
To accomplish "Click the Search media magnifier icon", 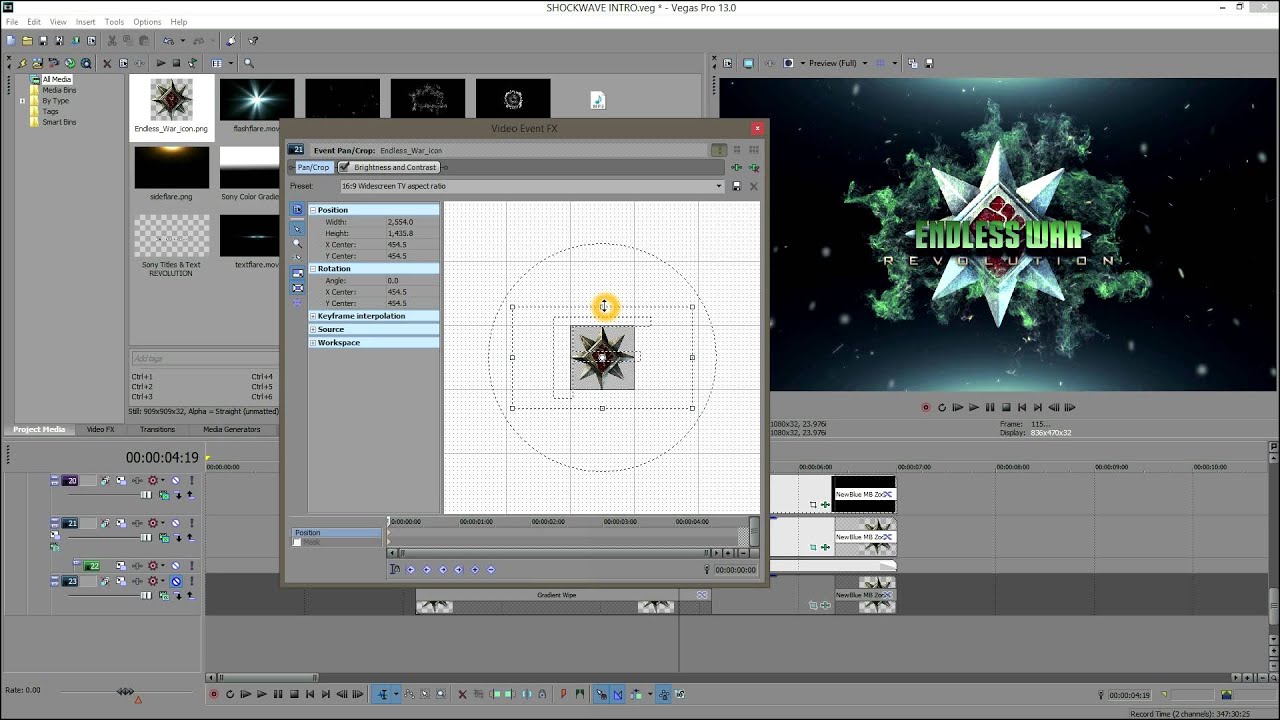I will click(249, 63).
